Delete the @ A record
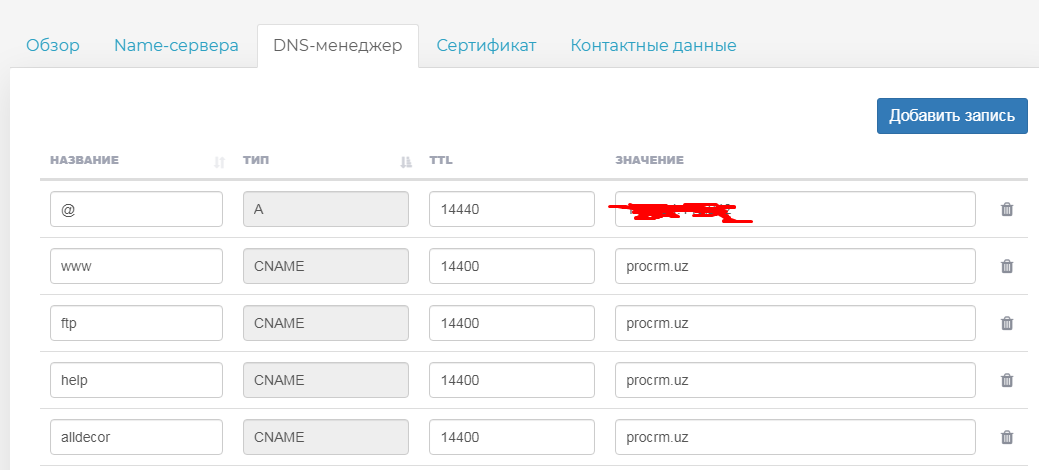The width and height of the screenshot is (1039, 470). [1007, 210]
